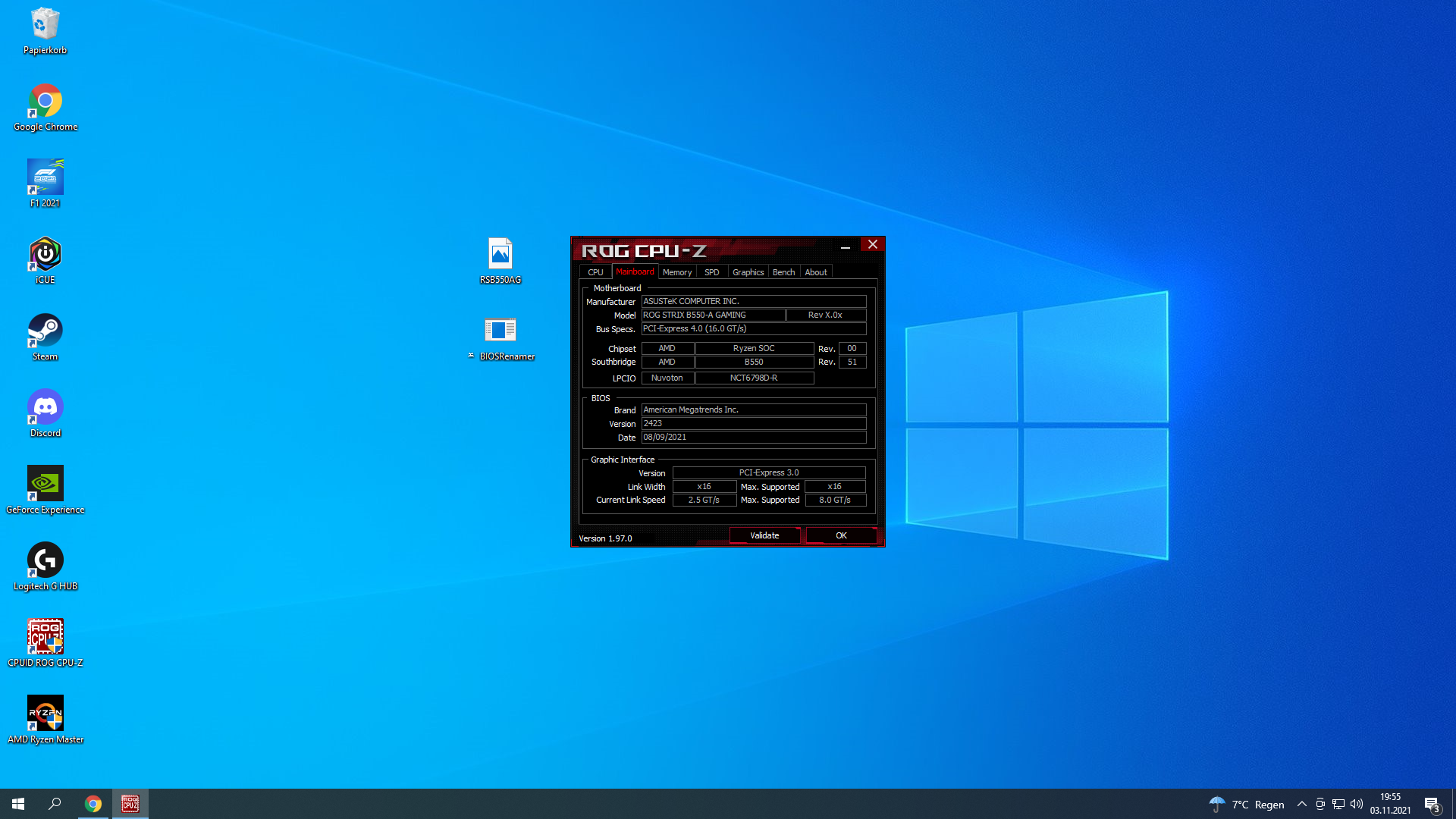Click the B550 southbridge value
This screenshot has width=1456, height=819.
click(x=754, y=362)
